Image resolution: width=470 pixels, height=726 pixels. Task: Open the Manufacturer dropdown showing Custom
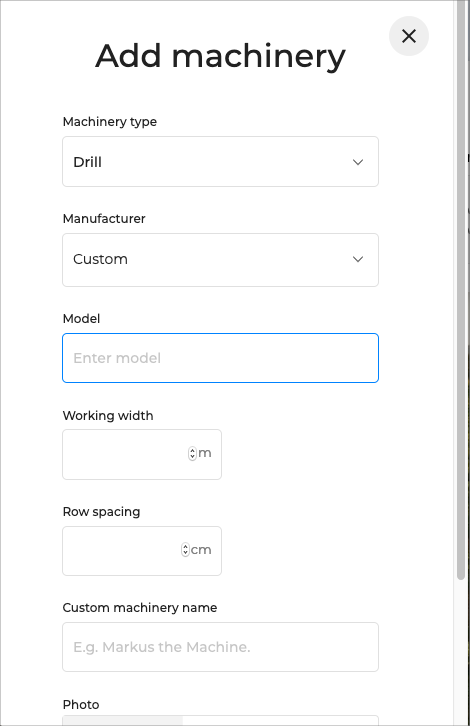pos(220,260)
